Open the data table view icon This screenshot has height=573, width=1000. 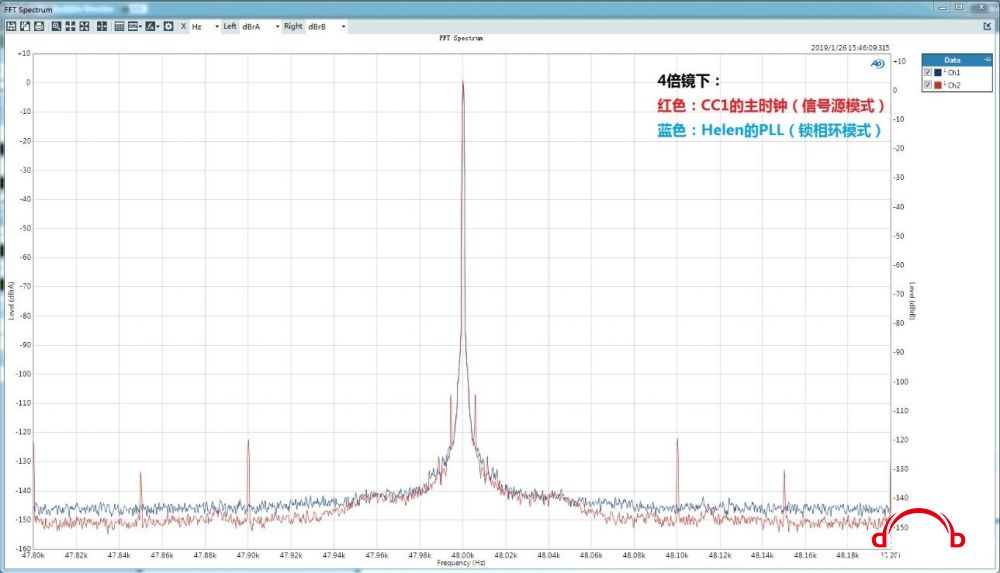(x=119, y=26)
